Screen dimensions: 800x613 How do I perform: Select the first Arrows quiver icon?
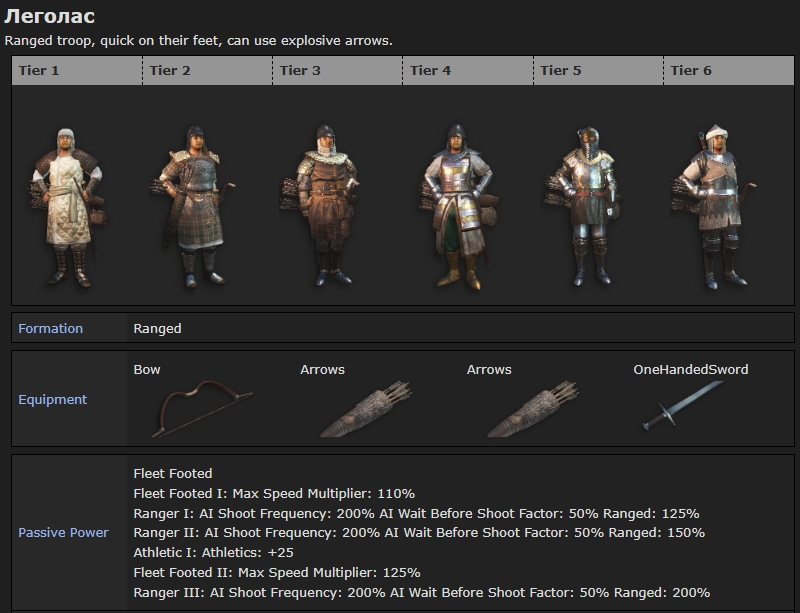tap(352, 409)
